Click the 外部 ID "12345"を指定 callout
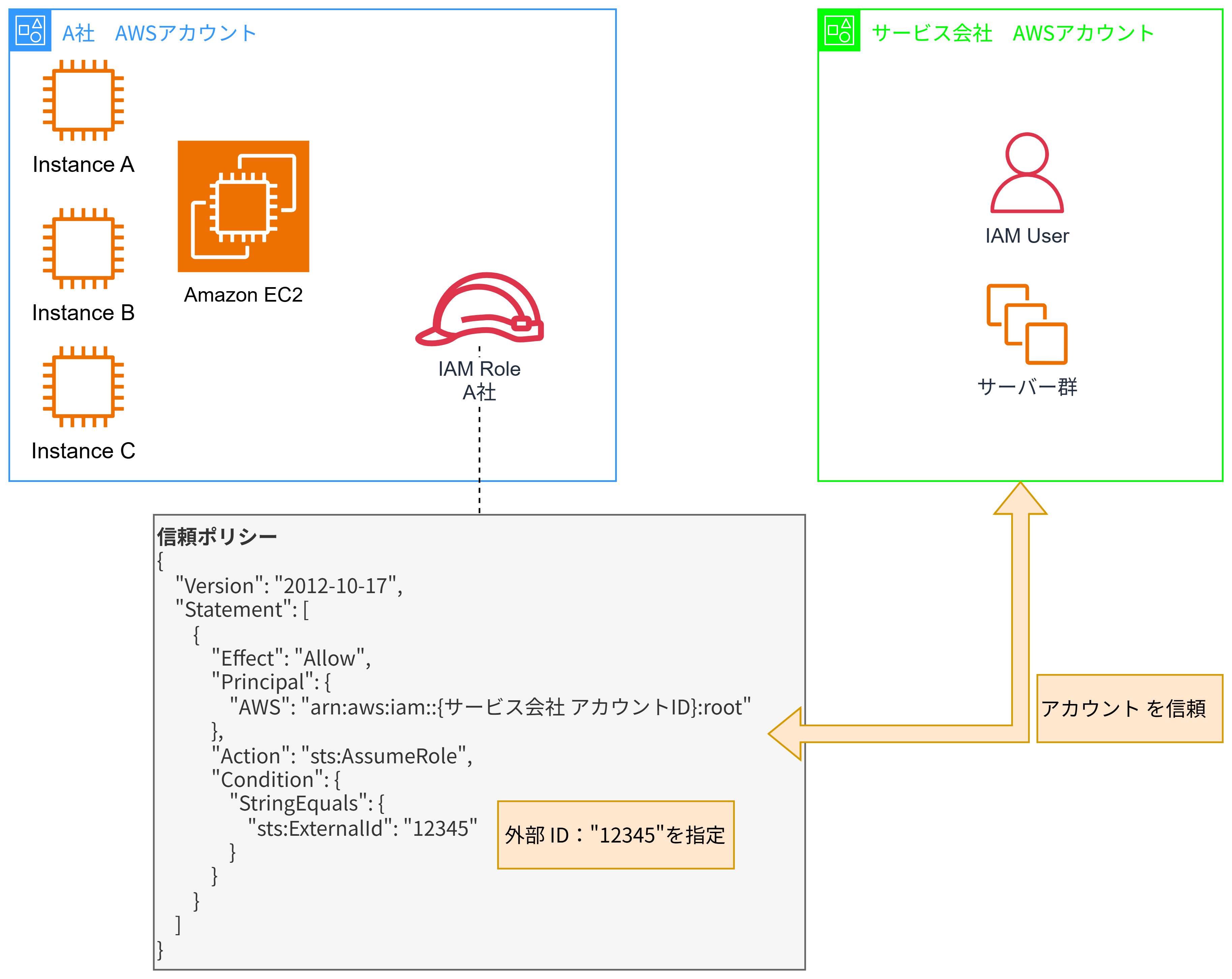The height and width of the screenshot is (979, 1232). (615, 834)
